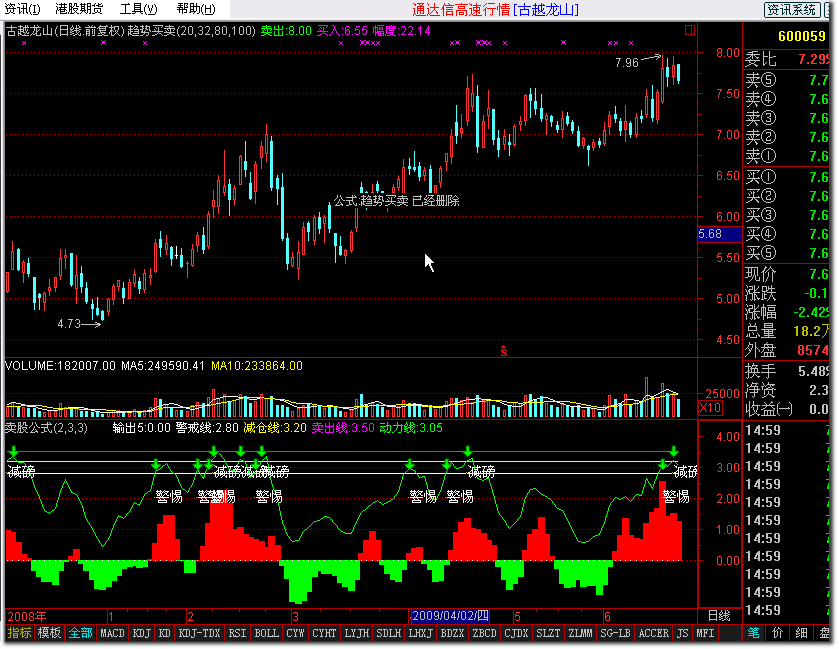This screenshot has width=839, height=649.
Task: Select the 模板 tab
Action: point(49,633)
